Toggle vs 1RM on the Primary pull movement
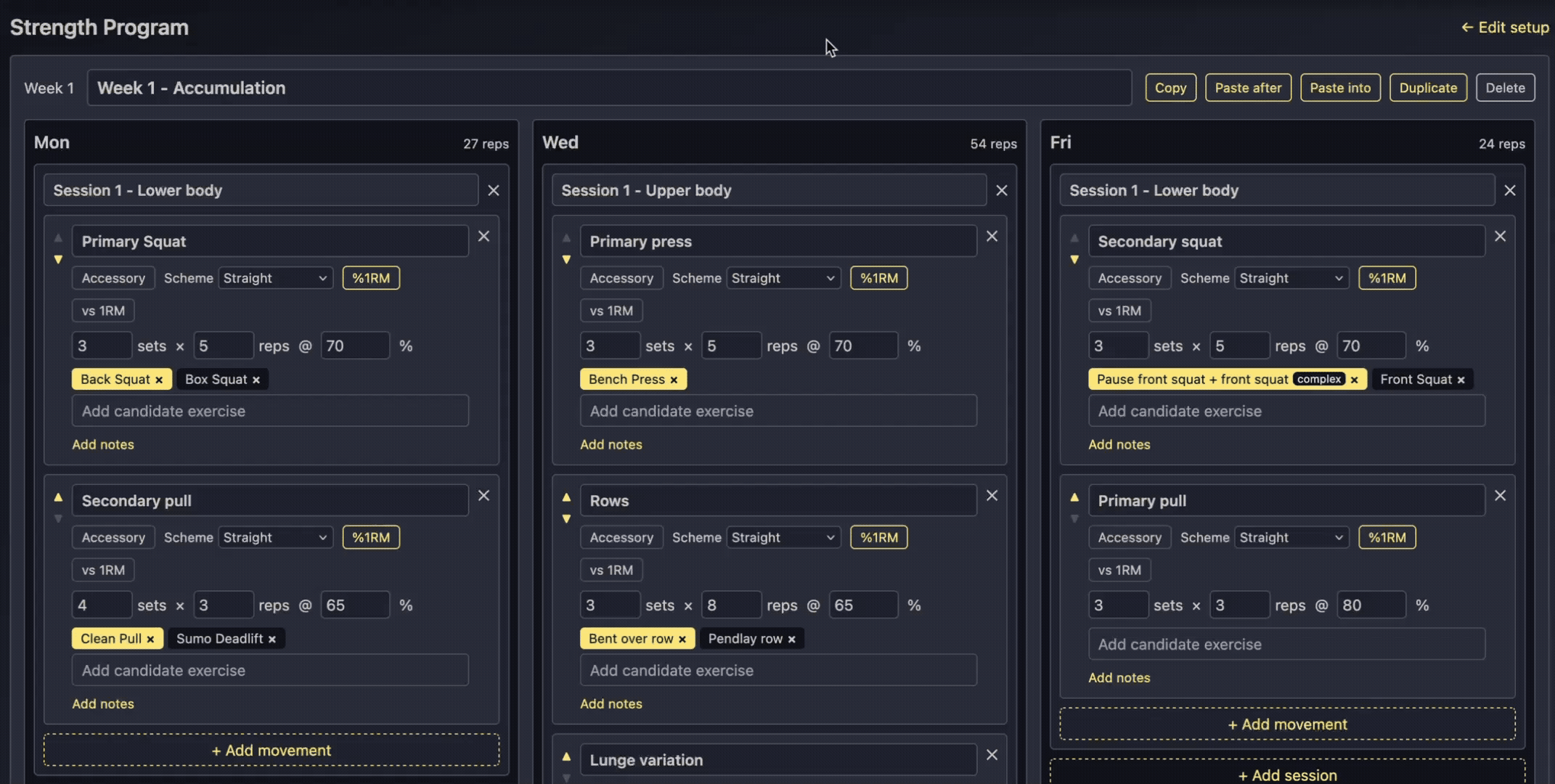This screenshot has height=784, width=1555. pyautogui.click(x=1119, y=570)
